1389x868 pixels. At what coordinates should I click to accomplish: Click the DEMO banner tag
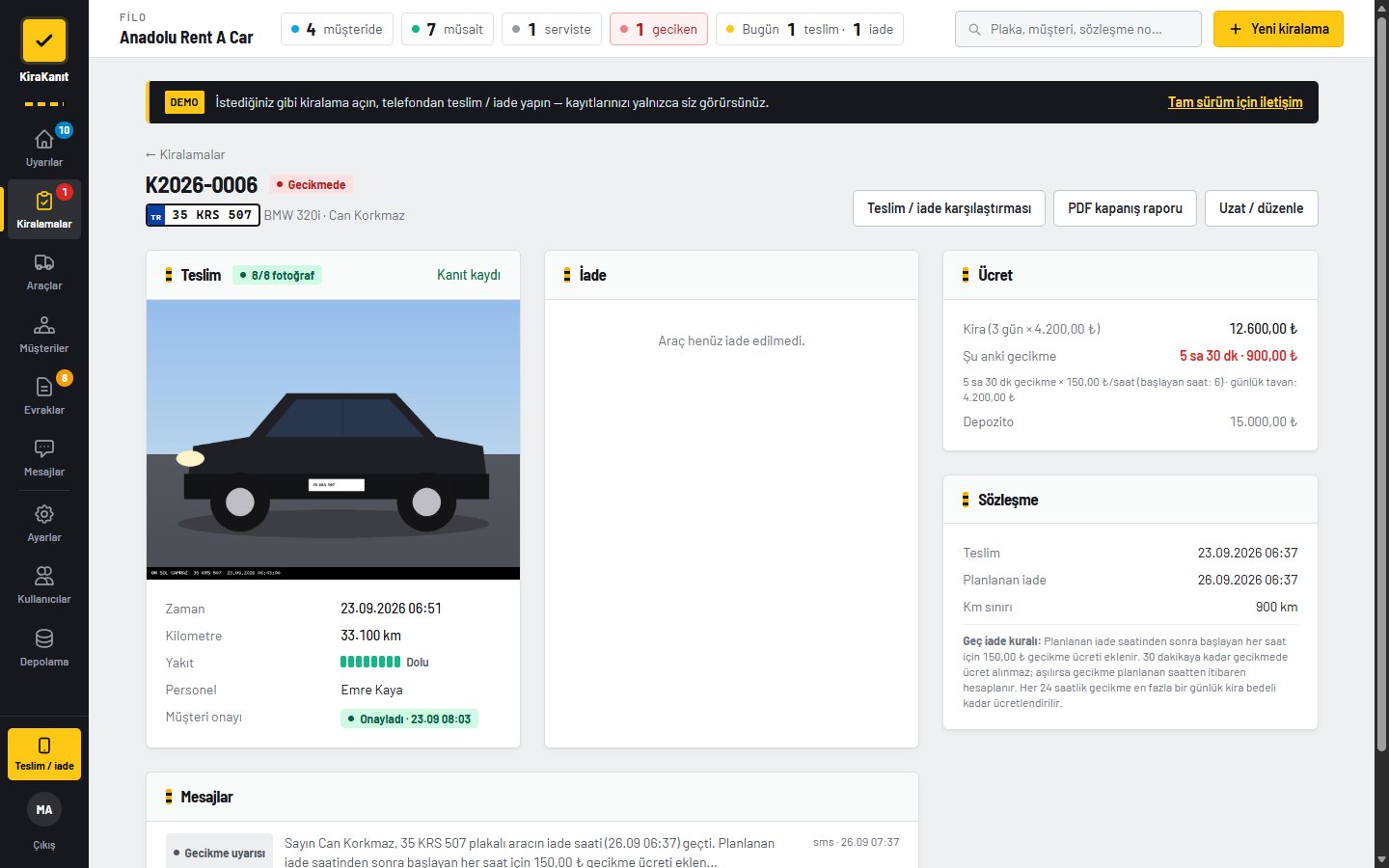184,102
